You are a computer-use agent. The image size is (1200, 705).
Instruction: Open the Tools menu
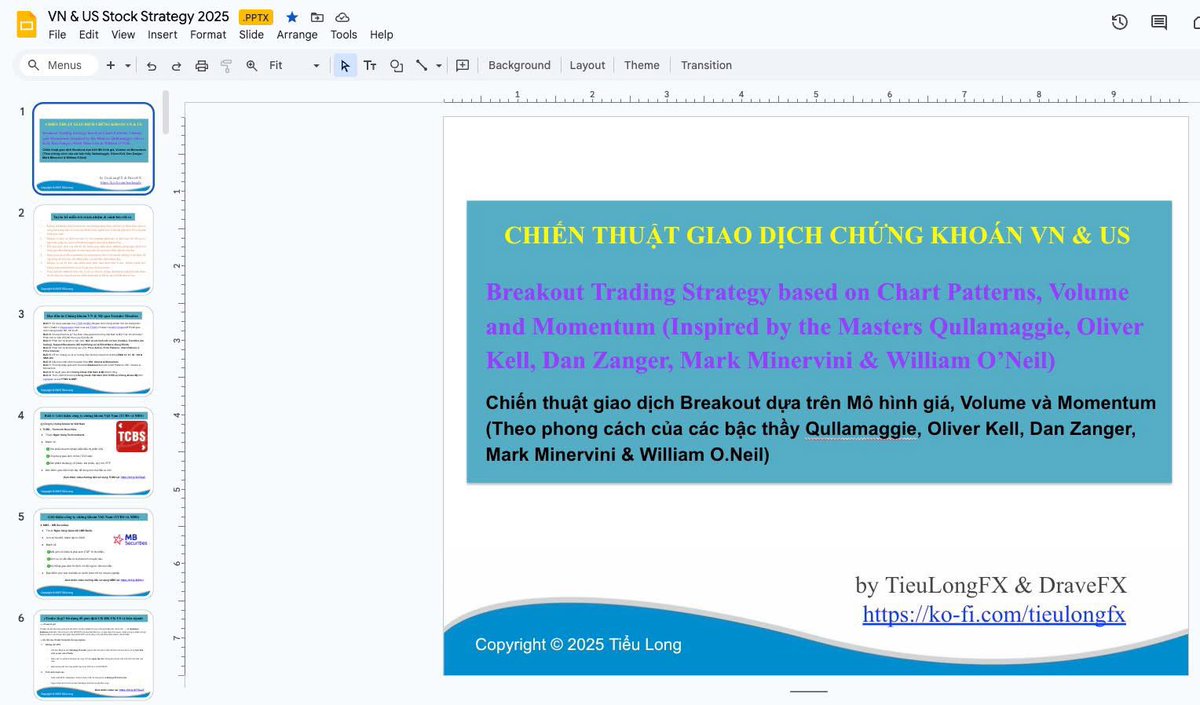pyautogui.click(x=343, y=35)
